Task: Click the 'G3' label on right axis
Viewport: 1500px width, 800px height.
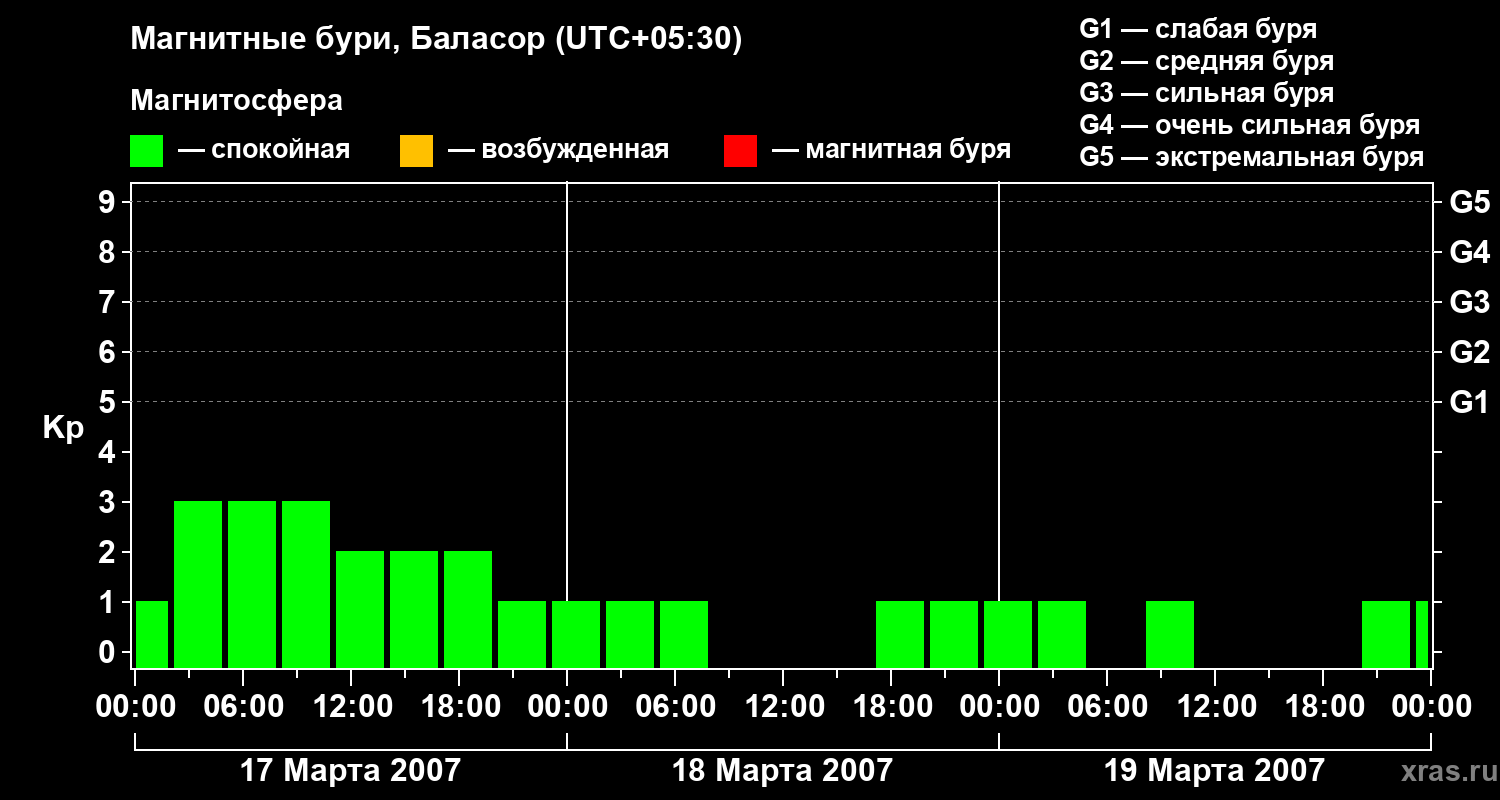Action: point(1469,302)
